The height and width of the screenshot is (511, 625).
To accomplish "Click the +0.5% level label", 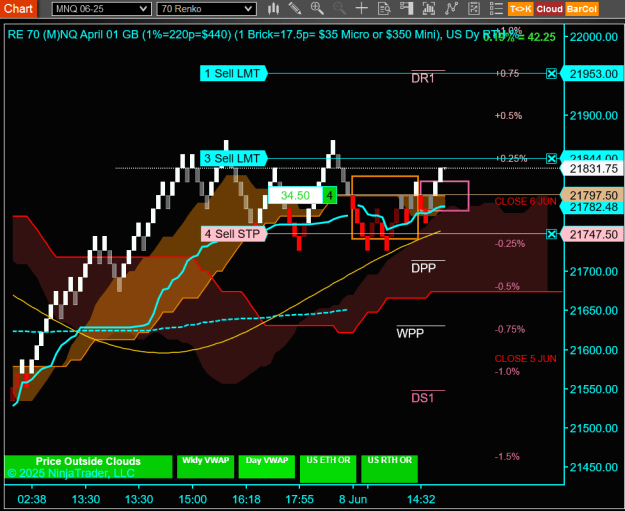I will 508,116.
